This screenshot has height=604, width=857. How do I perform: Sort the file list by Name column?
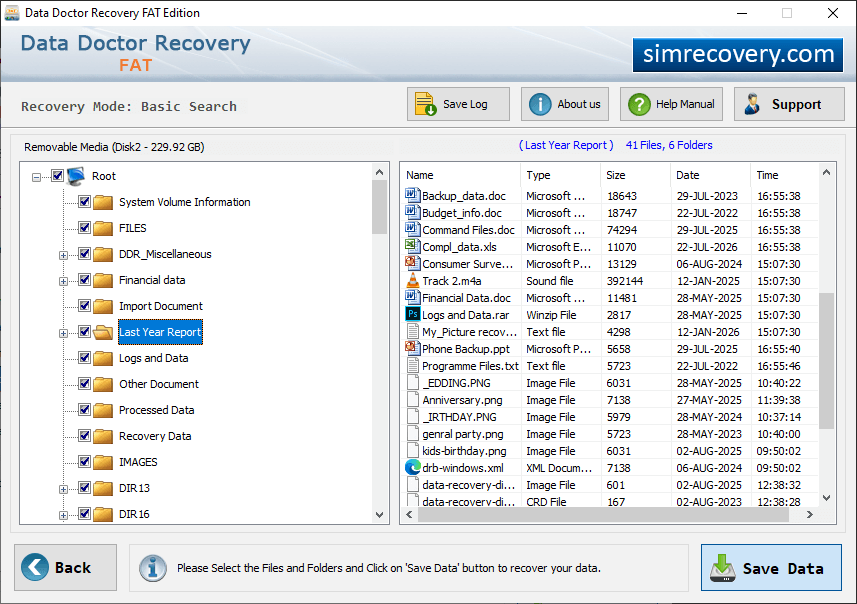pyautogui.click(x=460, y=175)
